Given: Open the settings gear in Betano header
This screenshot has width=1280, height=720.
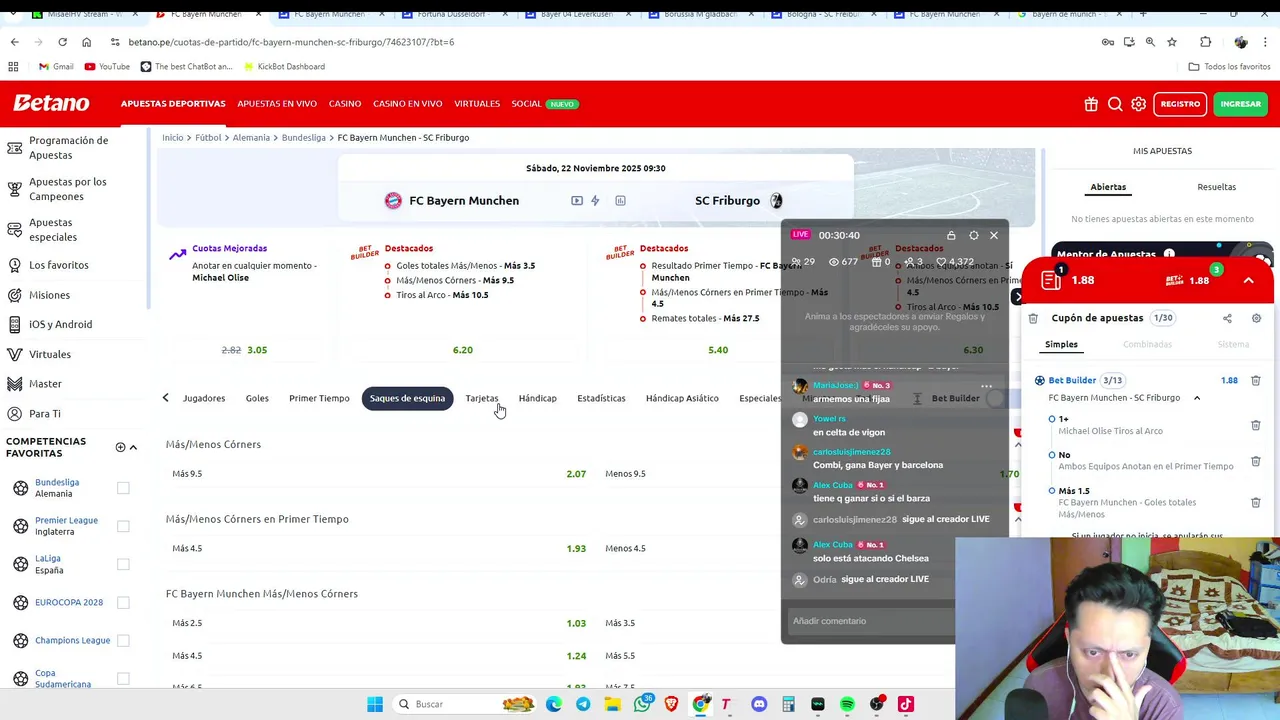Looking at the screenshot, I should pyautogui.click(x=1138, y=104).
